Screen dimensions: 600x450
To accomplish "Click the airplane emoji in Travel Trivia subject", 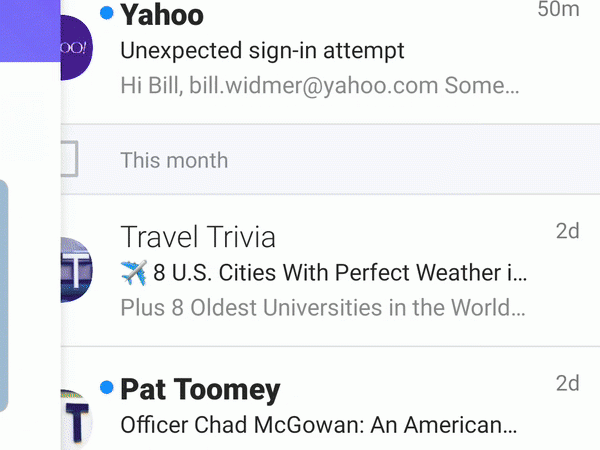I will (134, 271).
